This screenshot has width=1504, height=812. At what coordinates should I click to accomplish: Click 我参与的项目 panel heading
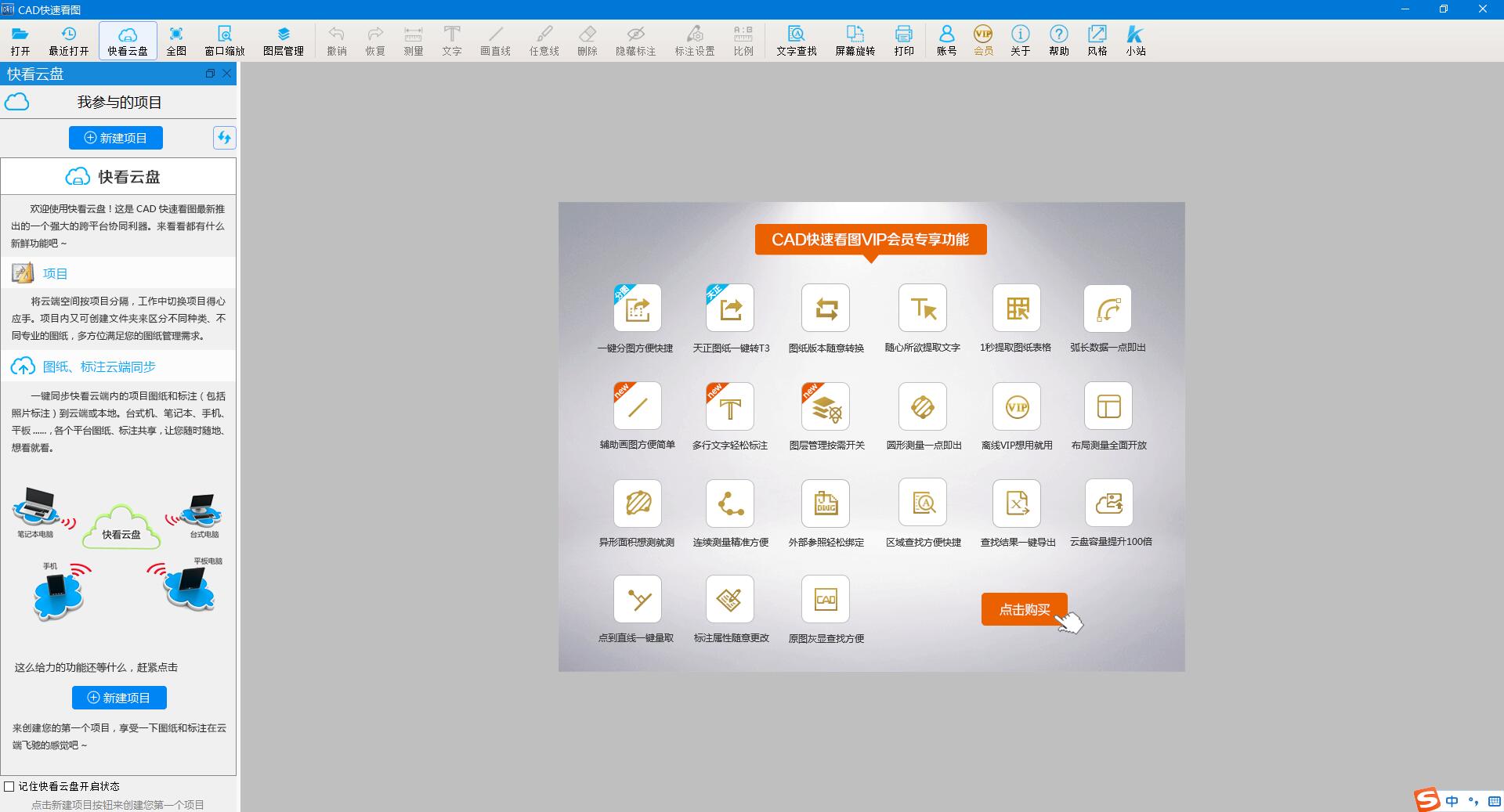click(119, 103)
